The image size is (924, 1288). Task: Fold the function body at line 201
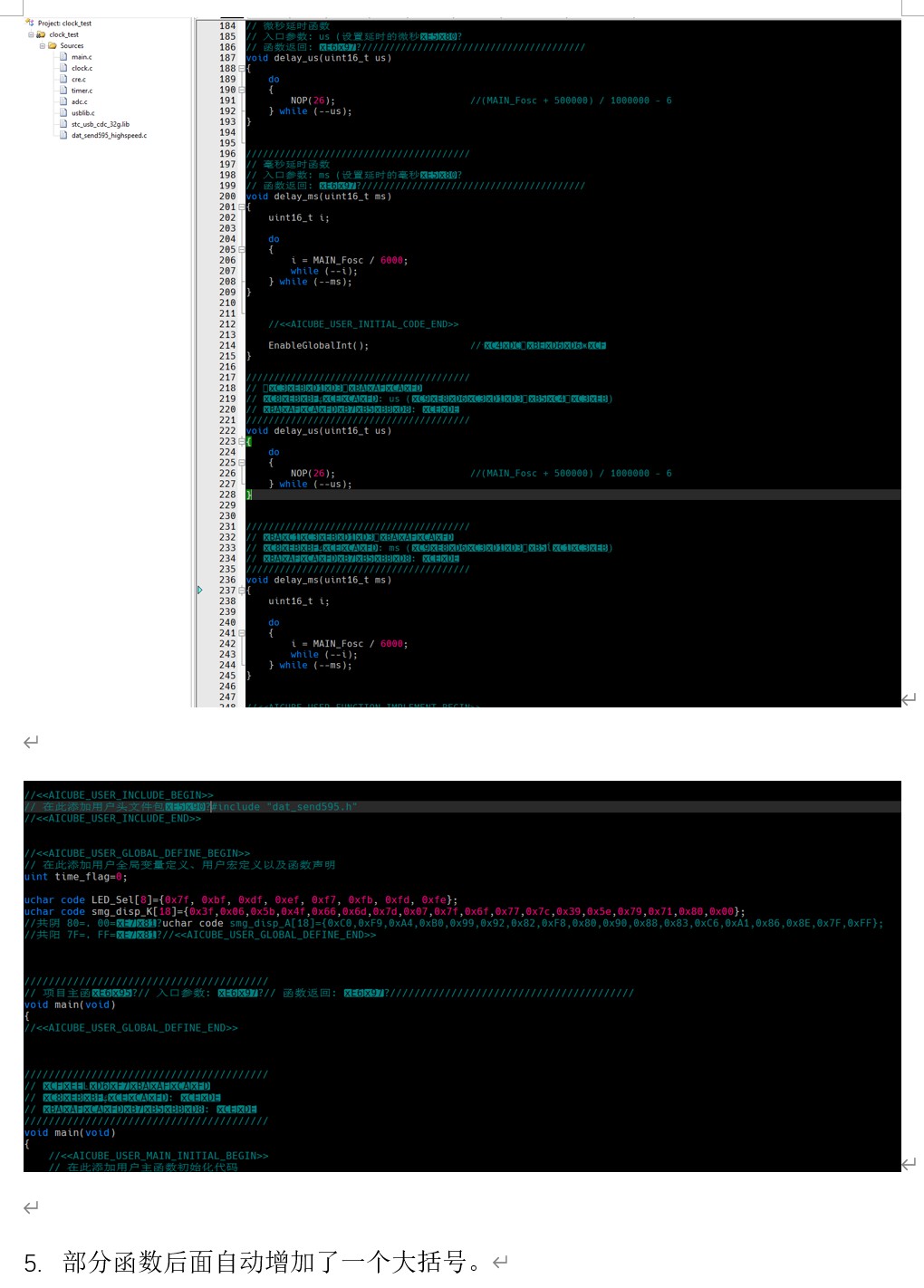coord(242,207)
